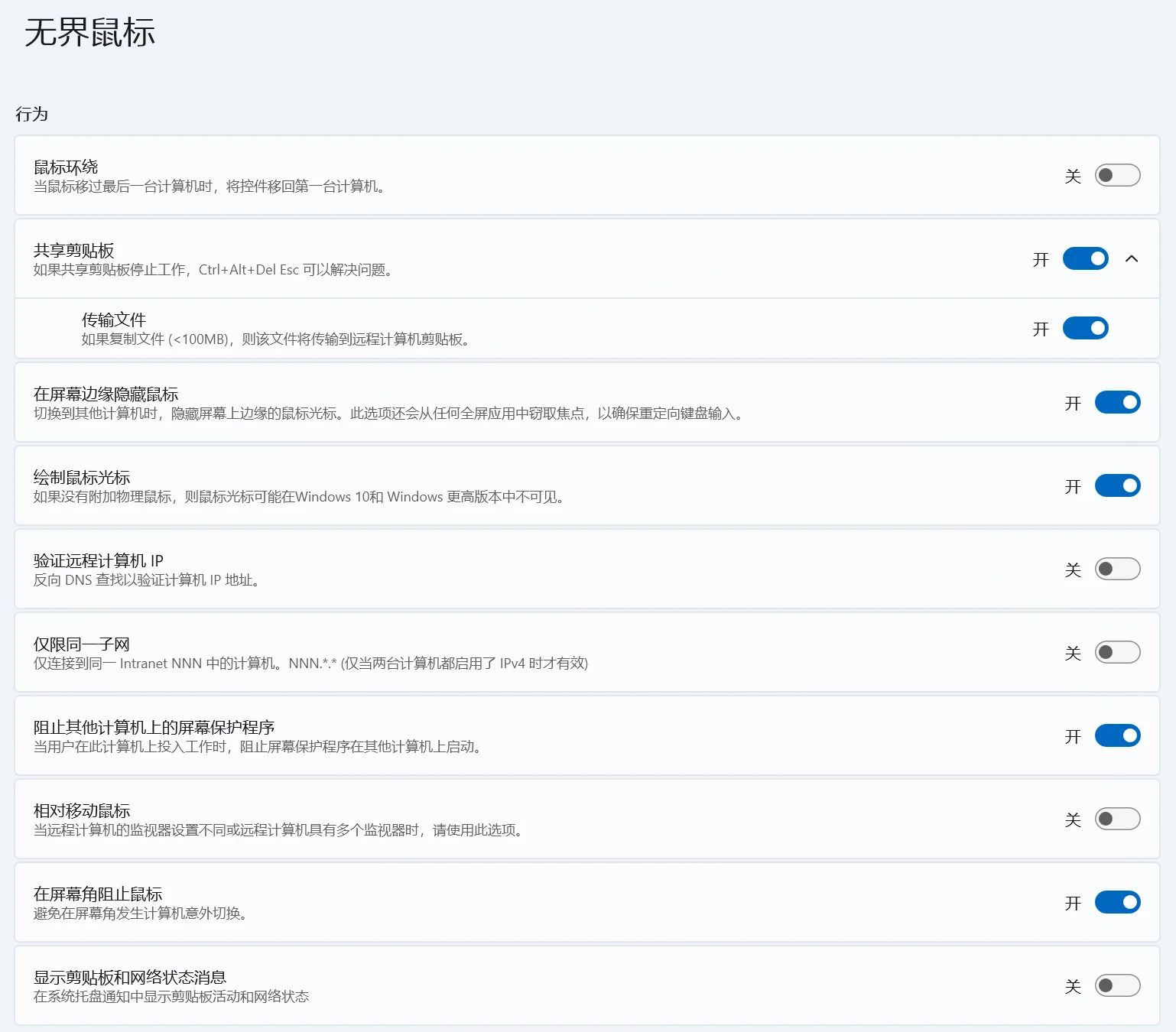Enable 相对移动鼠标 toggle

click(x=1117, y=819)
